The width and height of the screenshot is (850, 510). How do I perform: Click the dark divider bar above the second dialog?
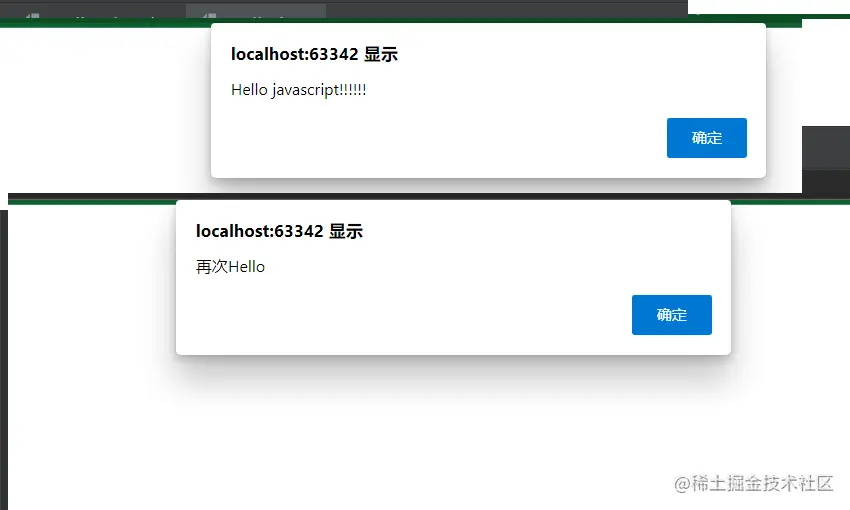[x=92, y=196]
